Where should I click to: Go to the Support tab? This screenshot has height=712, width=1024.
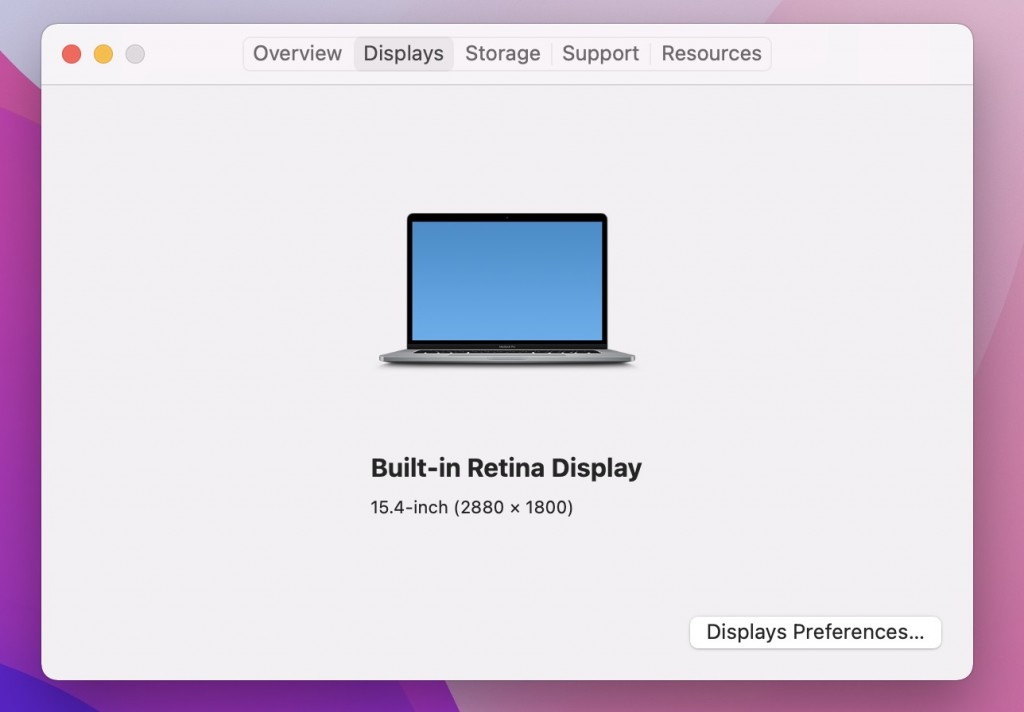click(x=600, y=54)
